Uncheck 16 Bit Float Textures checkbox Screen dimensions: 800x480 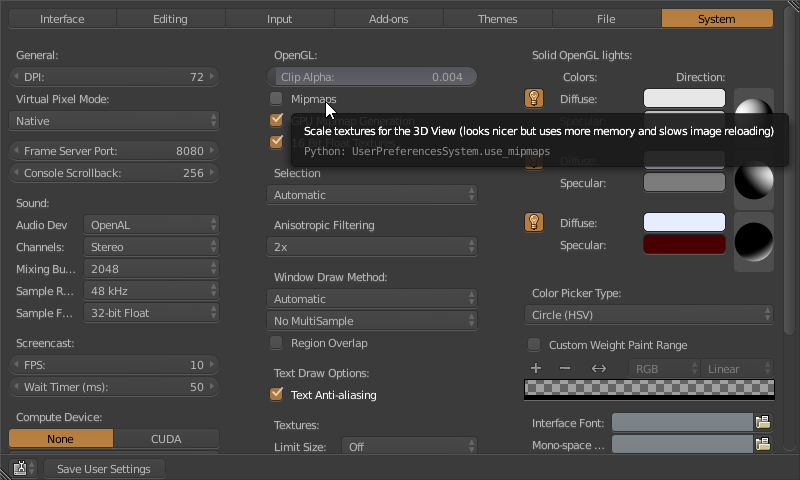(276, 141)
